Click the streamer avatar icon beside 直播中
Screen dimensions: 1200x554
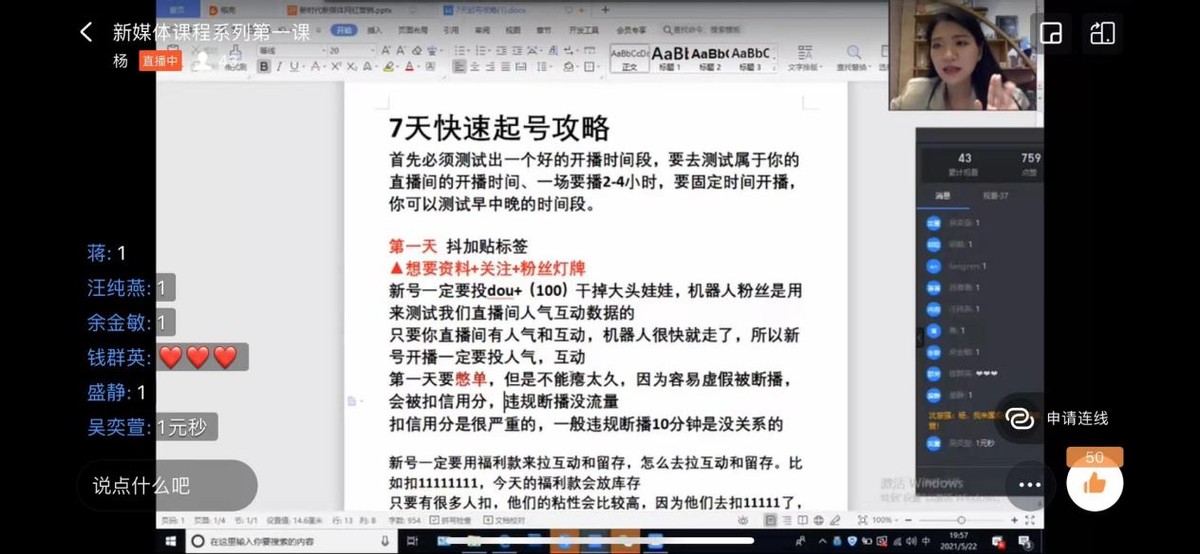(203, 60)
